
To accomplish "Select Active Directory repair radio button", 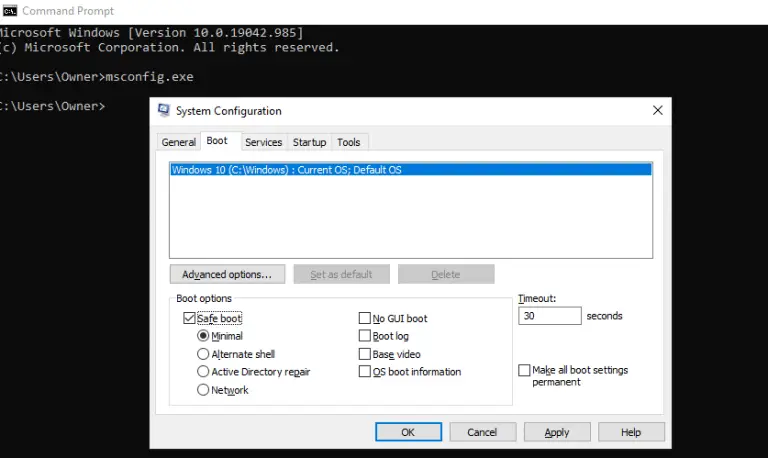I will pyautogui.click(x=204, y=372).
